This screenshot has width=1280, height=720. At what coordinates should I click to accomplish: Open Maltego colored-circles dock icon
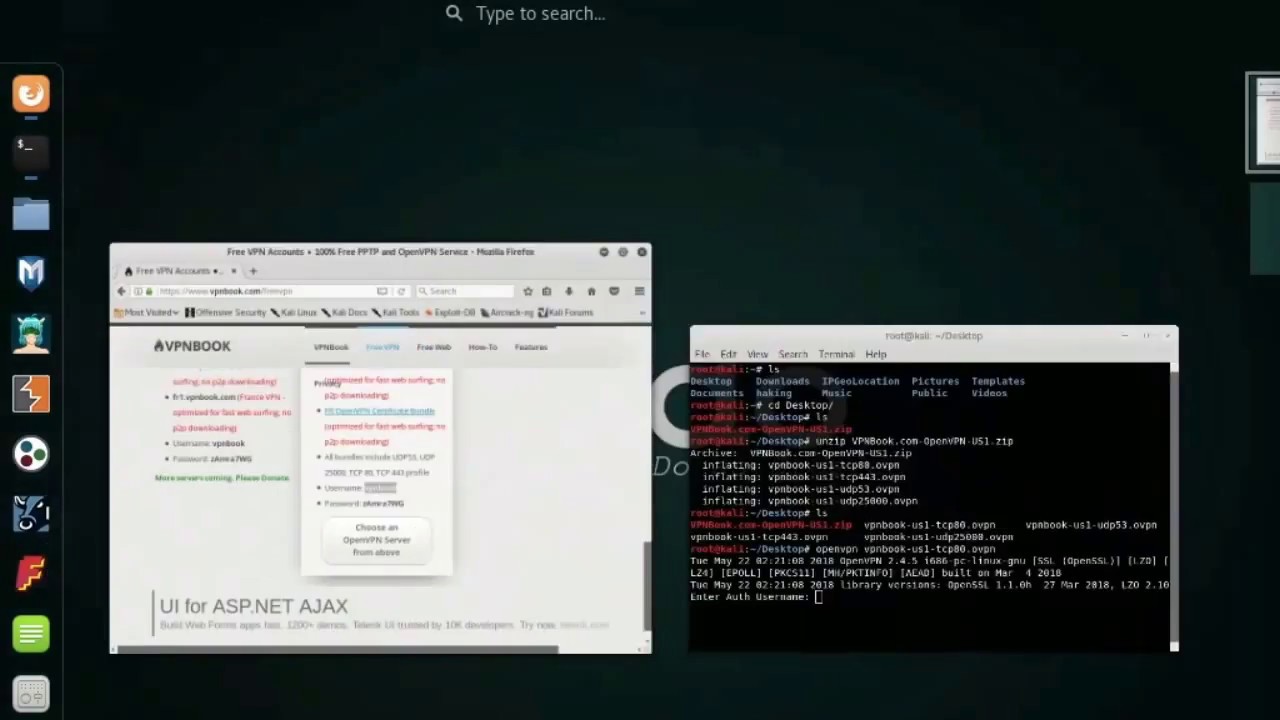pyautogui.click(x=31, y=454)
